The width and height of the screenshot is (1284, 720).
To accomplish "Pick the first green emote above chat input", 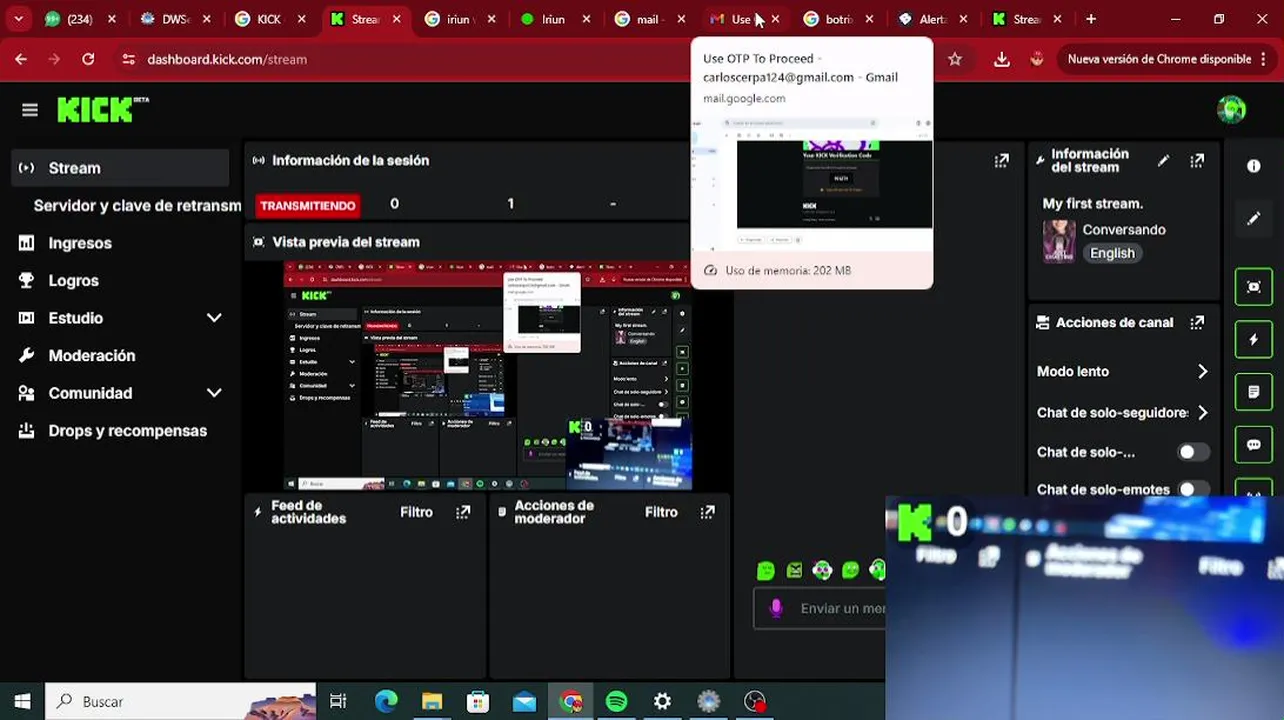I will click(x=766, y=570).
